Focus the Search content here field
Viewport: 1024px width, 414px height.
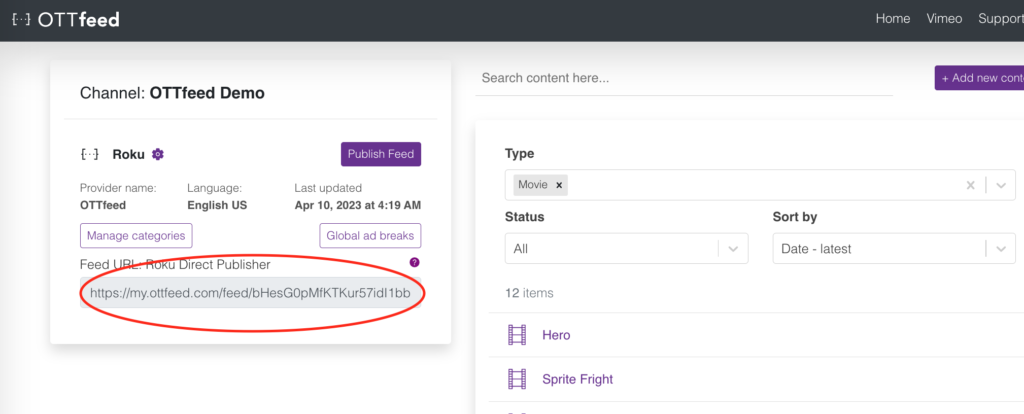point(684,78)
